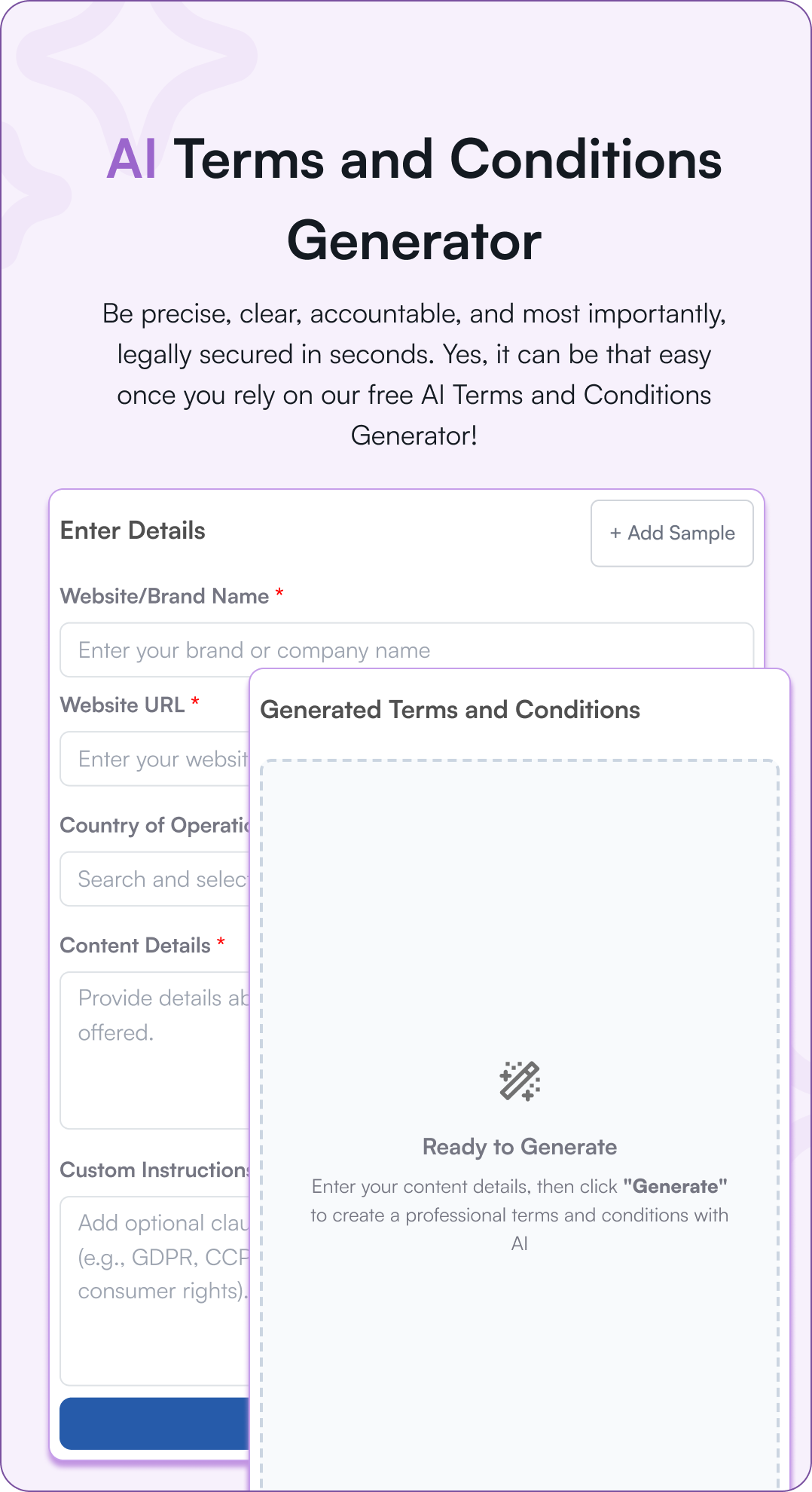Click the AI Terms and Conditions Generator title
Image resolution: width=812 pixels, height=1492 pixels.
click(x=414, y=200)
